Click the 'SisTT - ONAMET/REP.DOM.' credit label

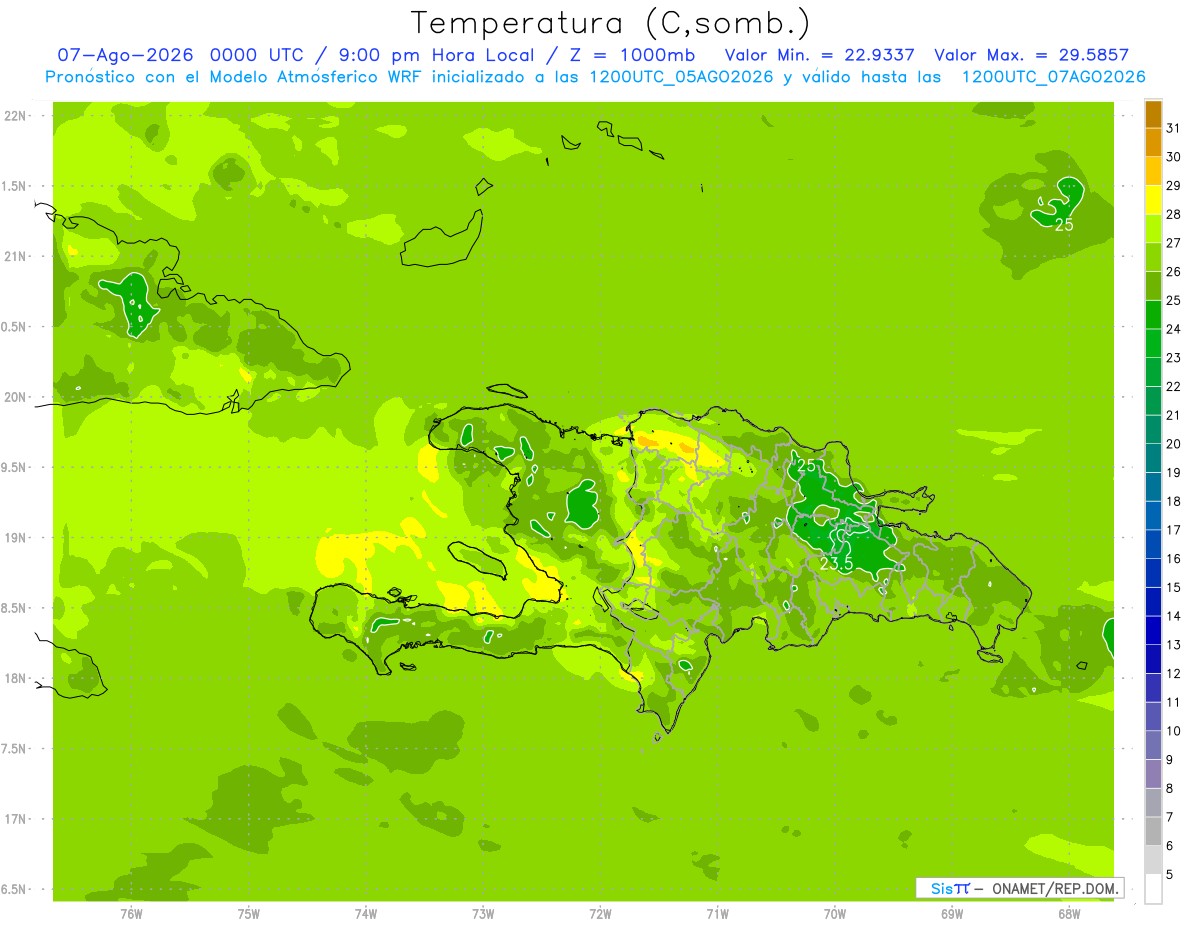click(1020, 888)
